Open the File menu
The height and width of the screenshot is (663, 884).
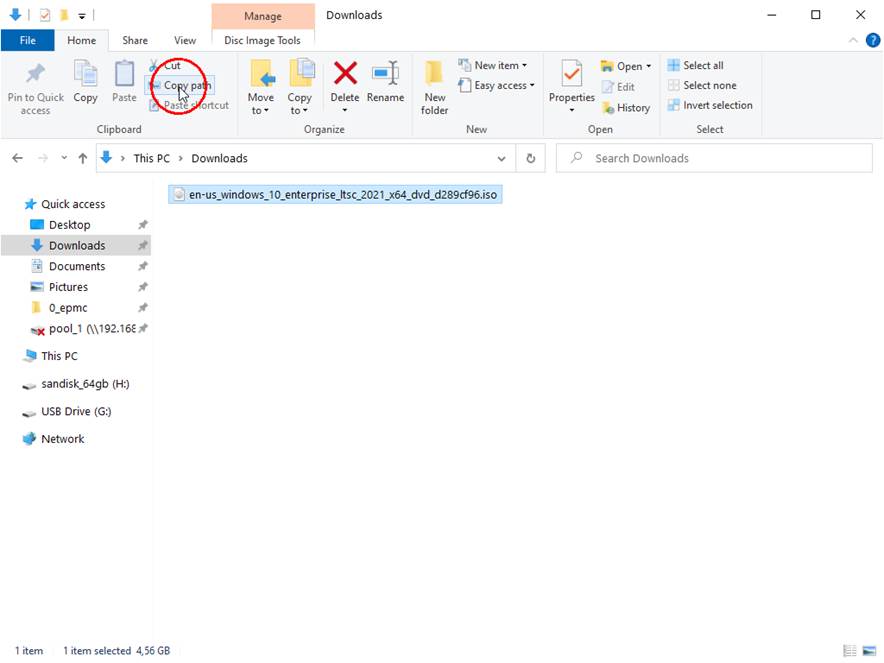28,40
